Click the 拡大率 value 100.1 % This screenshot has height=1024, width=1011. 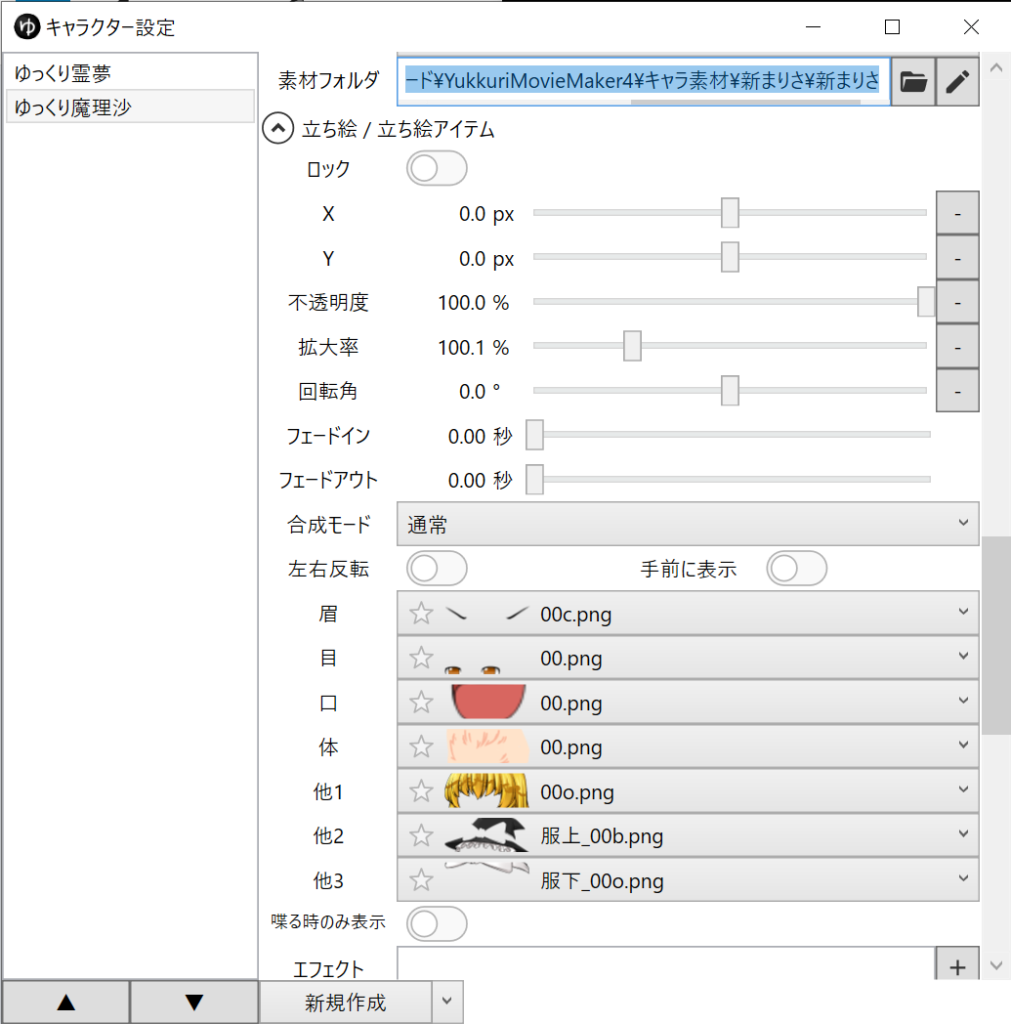[x=473, y=347]
